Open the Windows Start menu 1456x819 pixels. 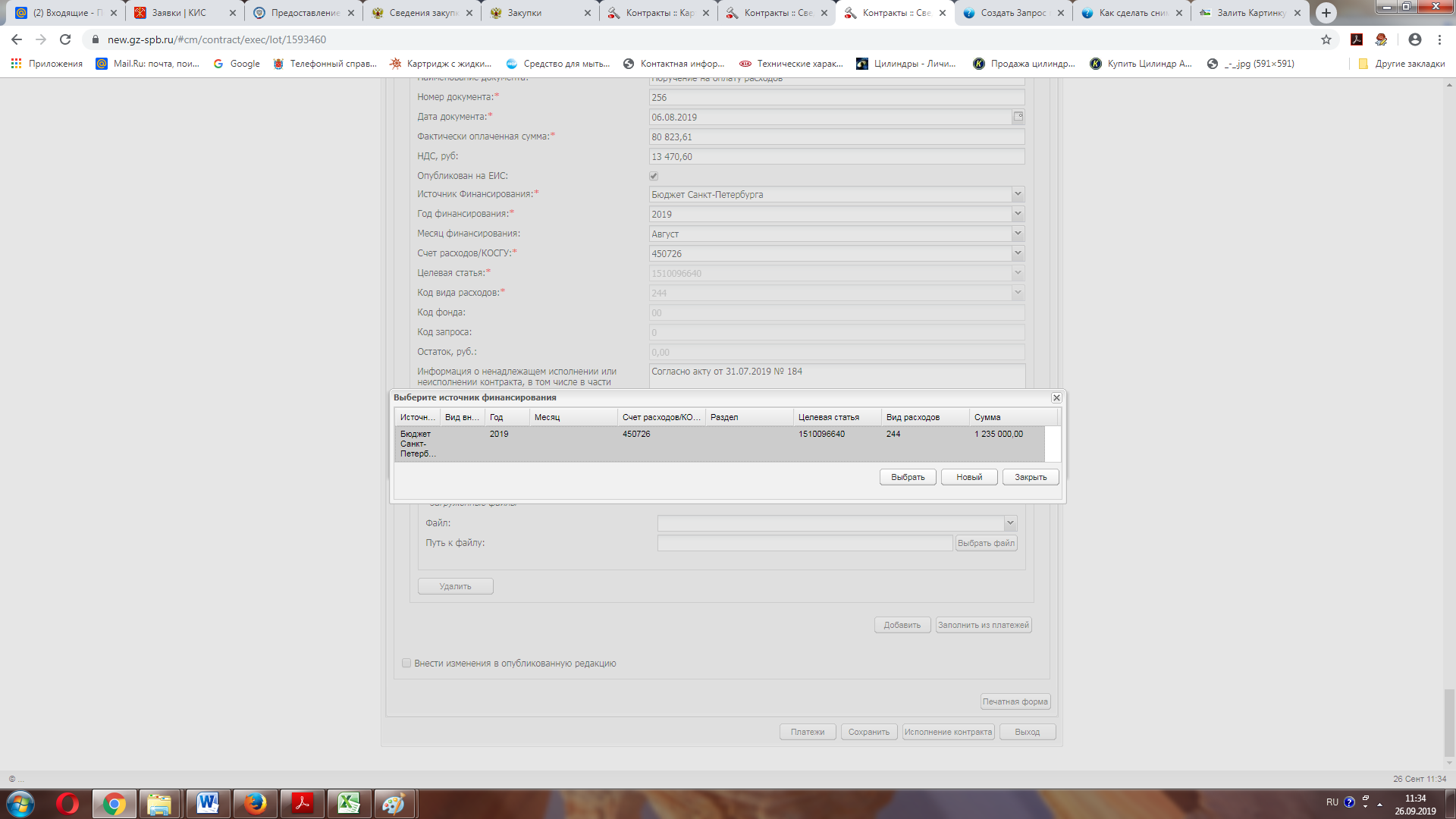click(20, 804)
